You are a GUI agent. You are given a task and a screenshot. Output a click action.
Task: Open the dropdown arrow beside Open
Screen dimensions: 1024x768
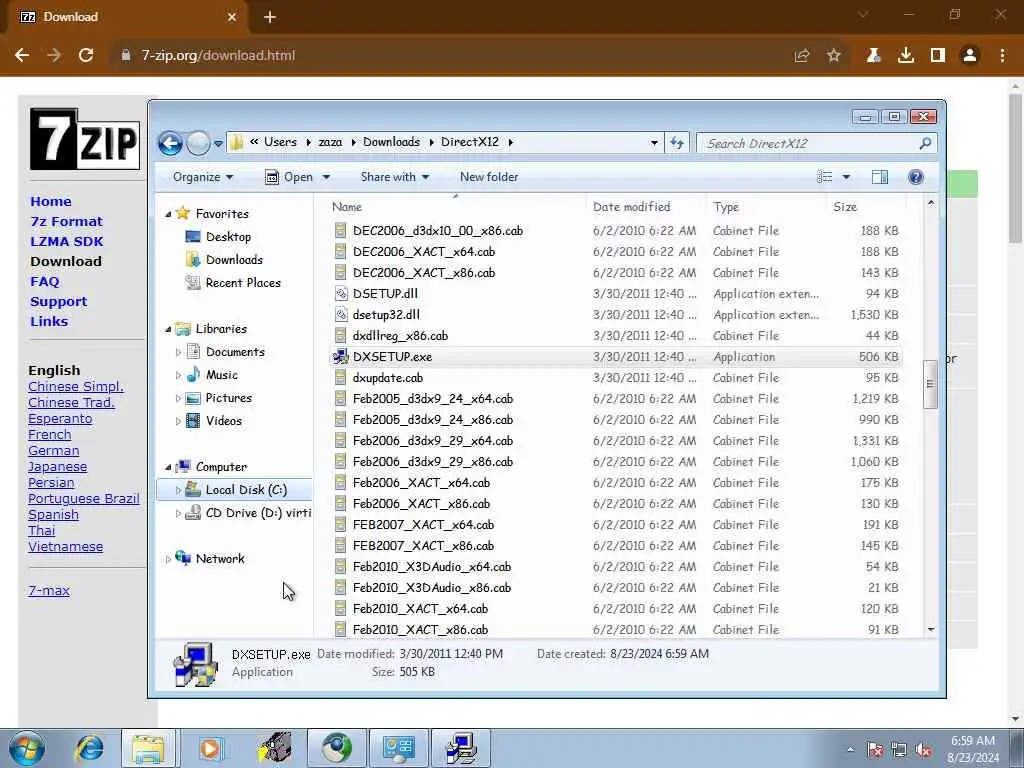pos(326,177)
